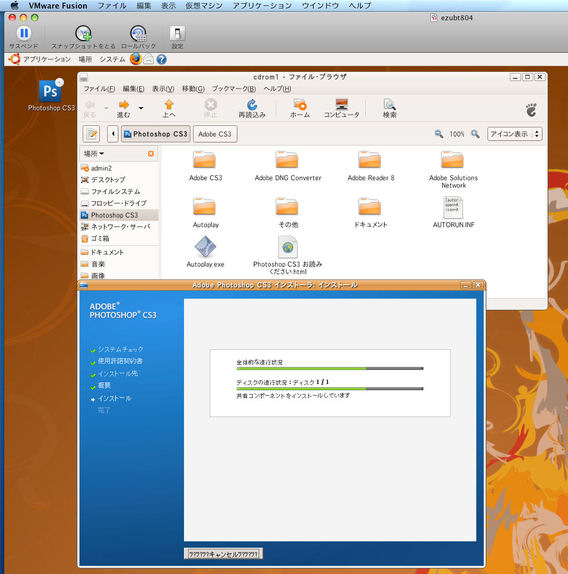568x574 pixels.
Task: Open the file browser window menu icon
Action: pyautogui.click(x=84, y=78)
